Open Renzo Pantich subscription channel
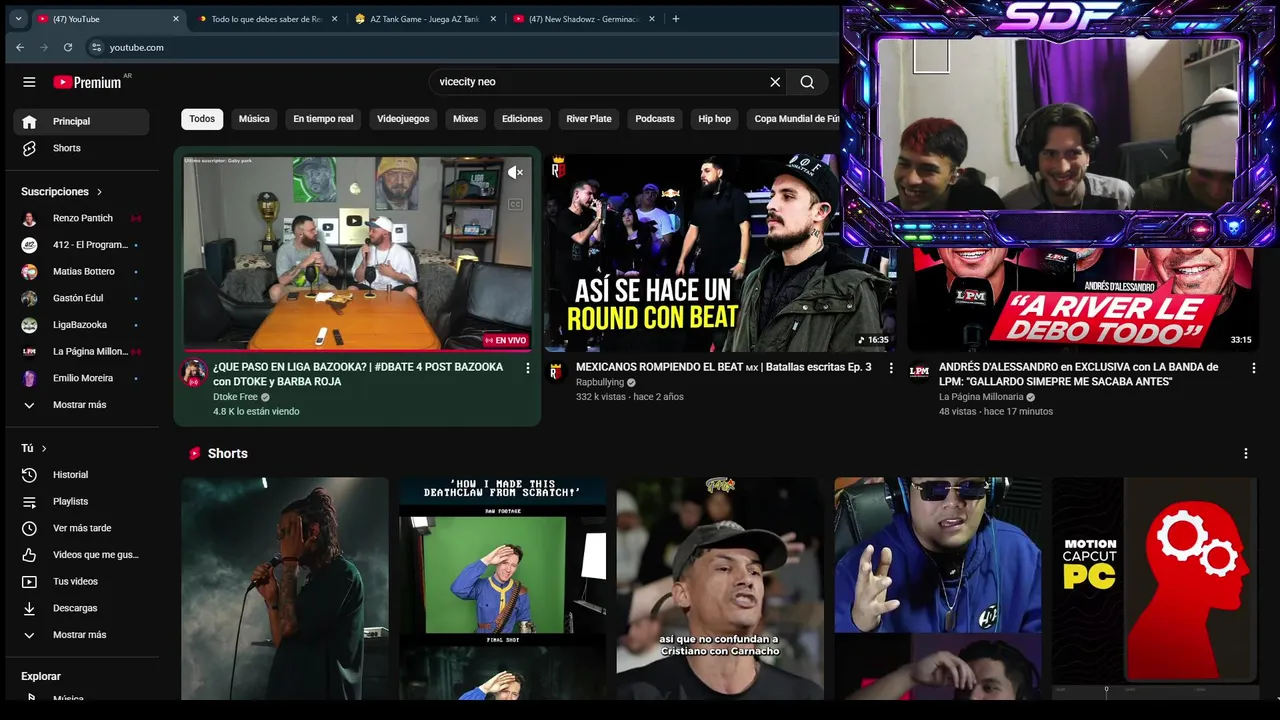Image resolution: width=1280 pixels, height=720 pixels. [x=81, y=218]
